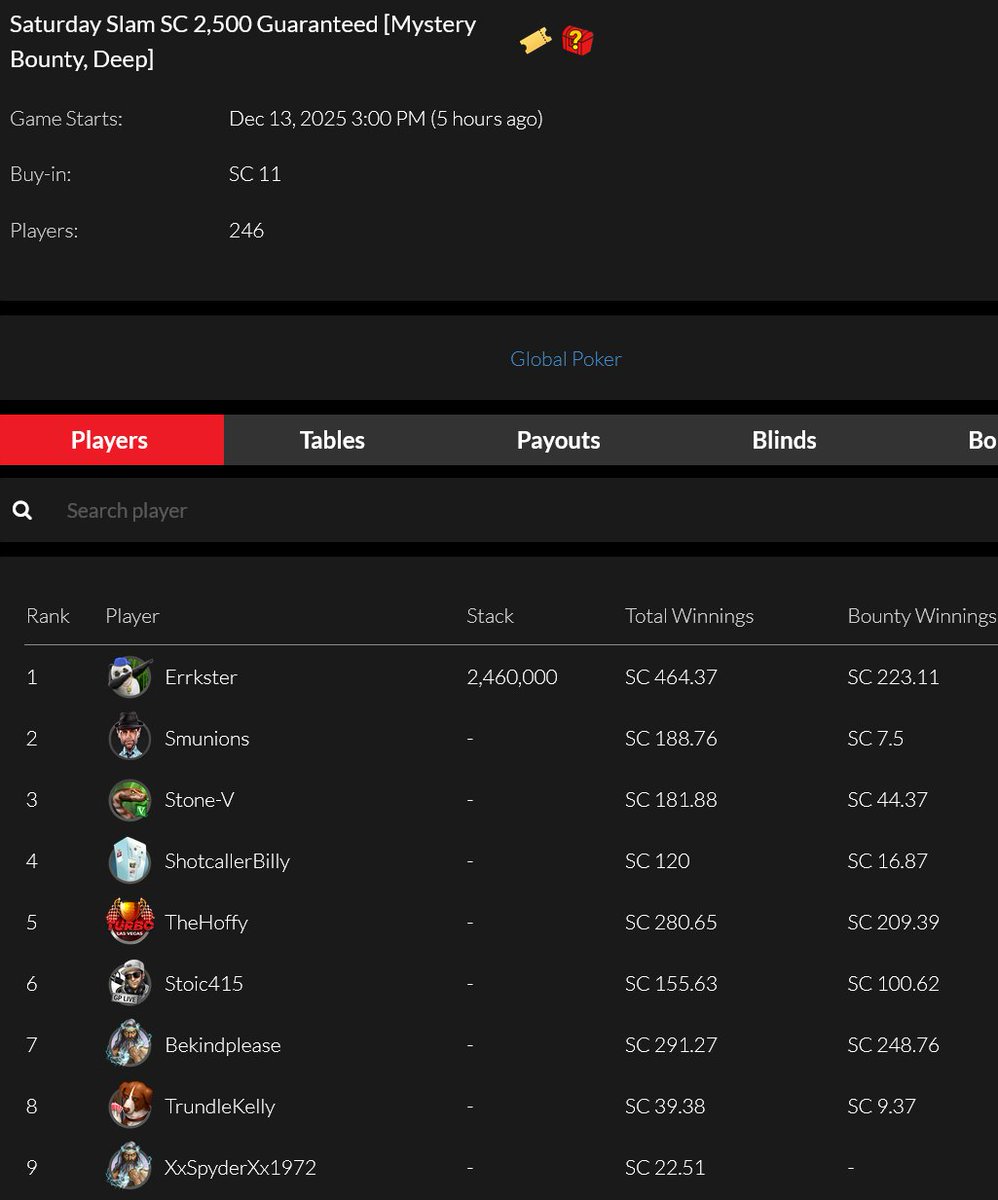Click the mystery bounty box icon
Image resolution: width=998 pixels, height=1200 pixels.
[577, 41]
